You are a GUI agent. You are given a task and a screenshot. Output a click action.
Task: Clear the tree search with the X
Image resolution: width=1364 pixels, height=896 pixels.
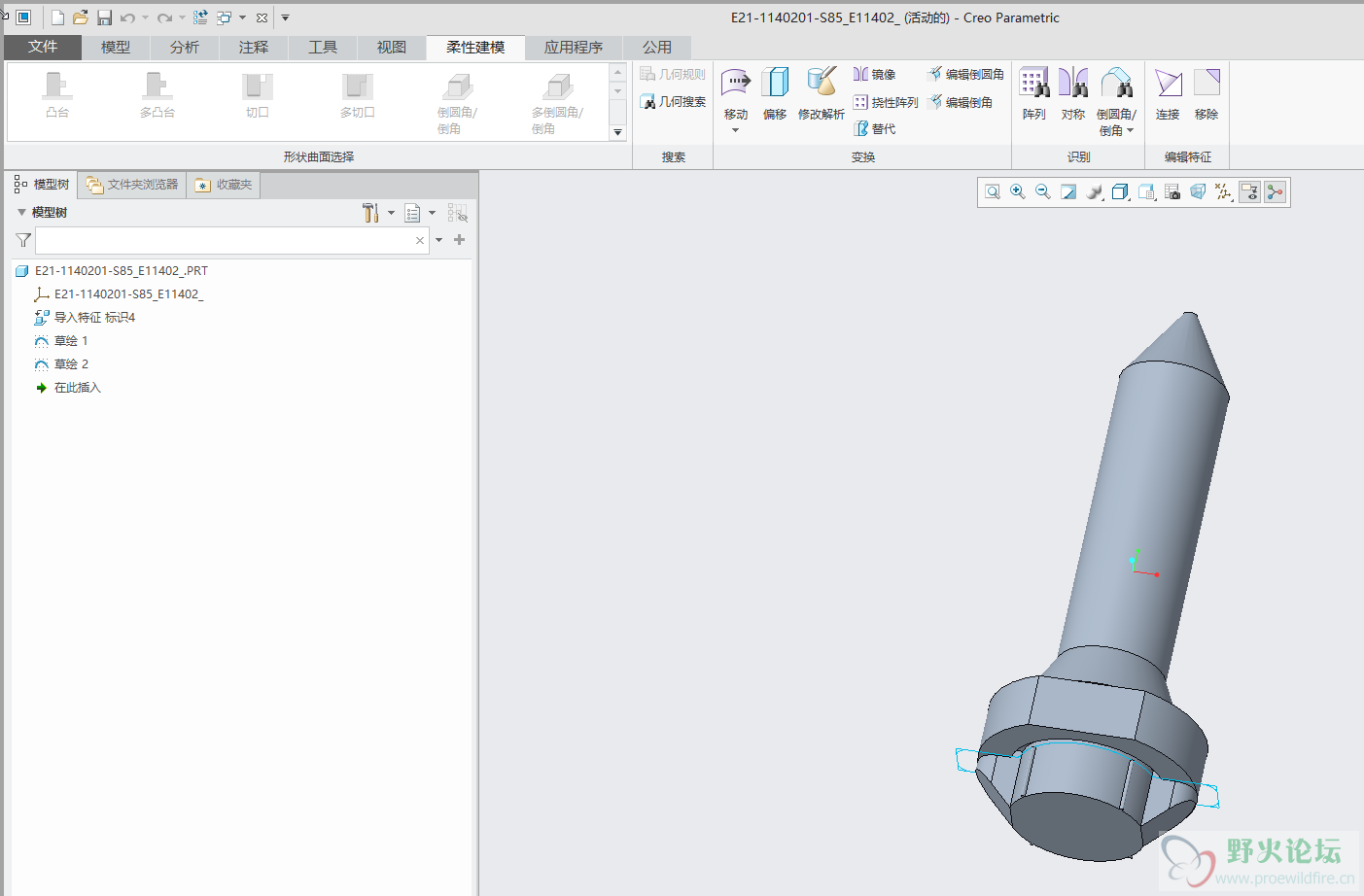(420, 240)
